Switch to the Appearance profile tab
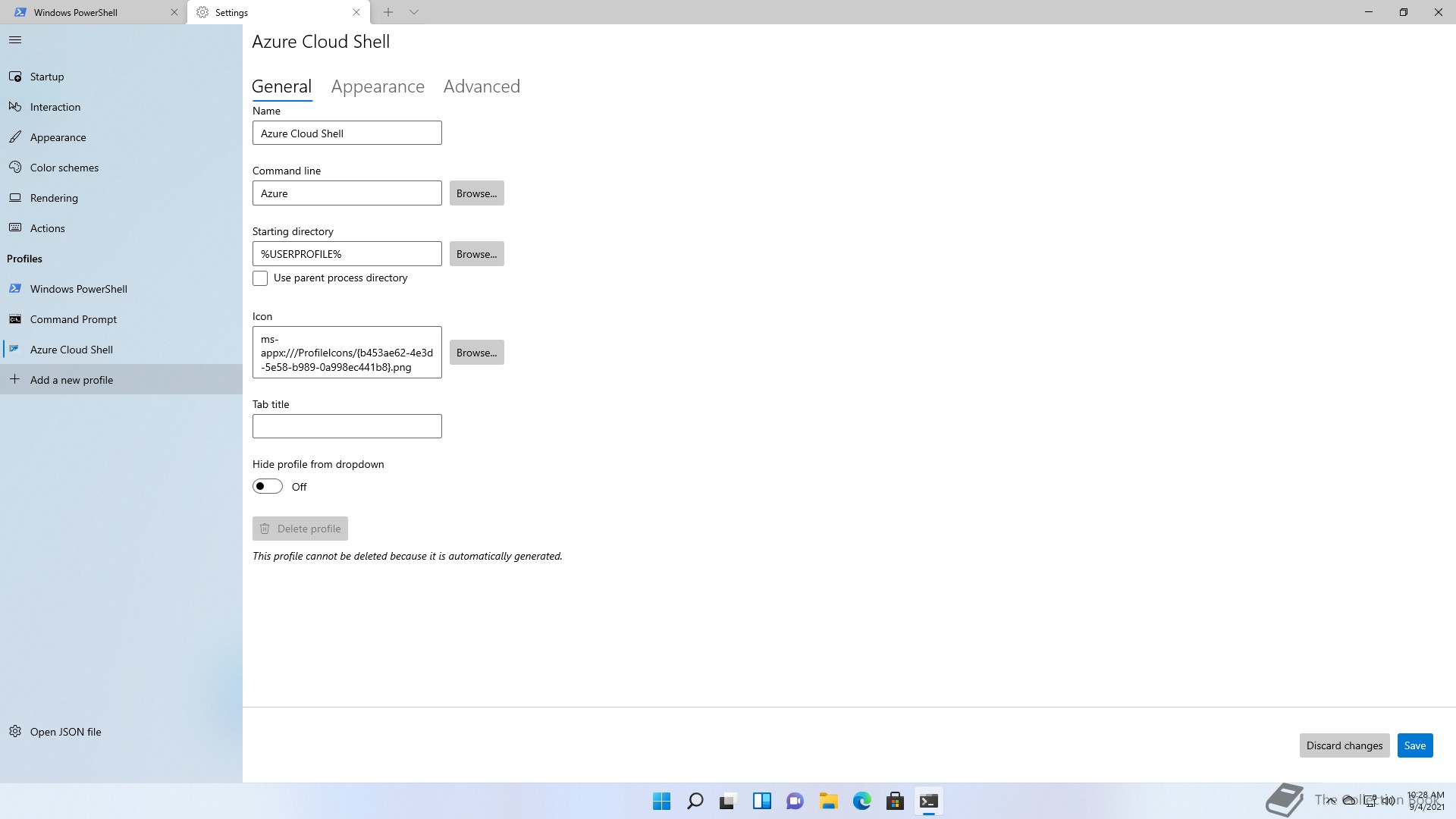Screen dimensions: 1456x819 pos(378,86)
